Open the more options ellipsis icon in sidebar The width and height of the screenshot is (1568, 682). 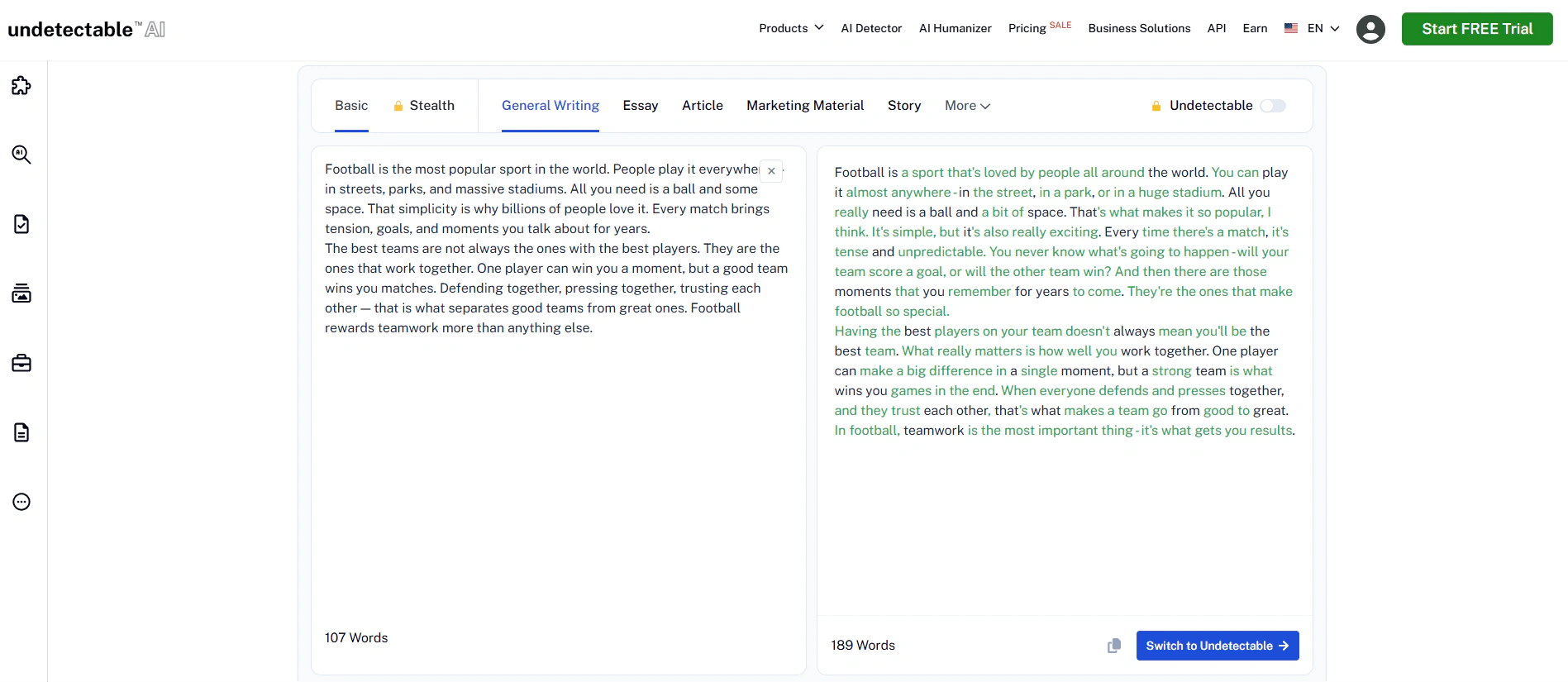pyautogui.click(x=21, y=502)
